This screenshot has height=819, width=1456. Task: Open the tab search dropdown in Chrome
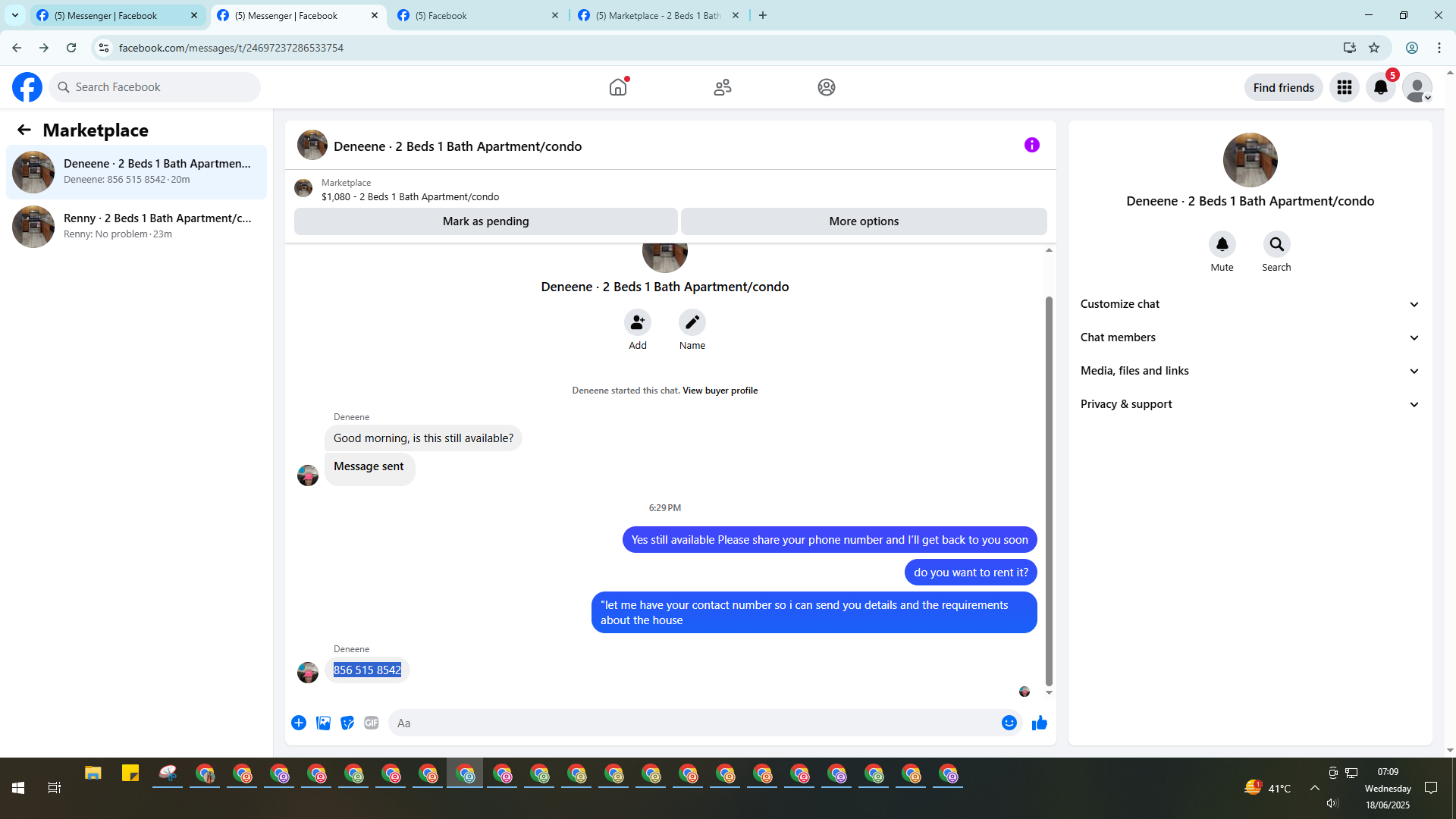[x=15, y=15]
